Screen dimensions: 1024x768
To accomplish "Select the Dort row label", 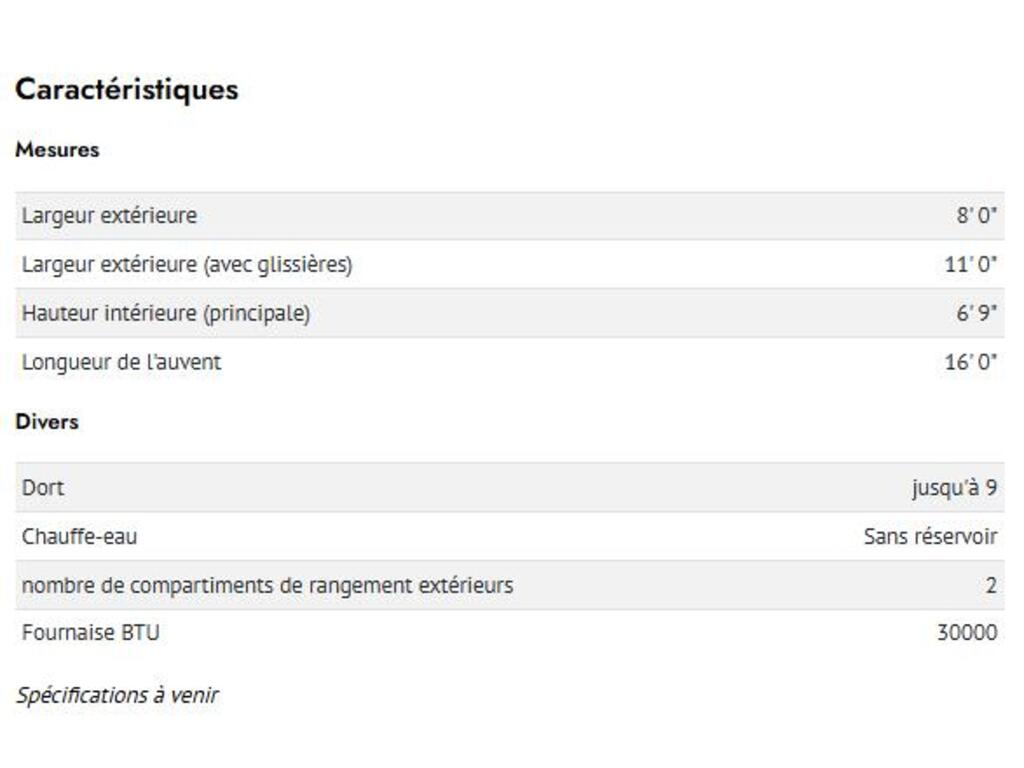I will 43,488.
